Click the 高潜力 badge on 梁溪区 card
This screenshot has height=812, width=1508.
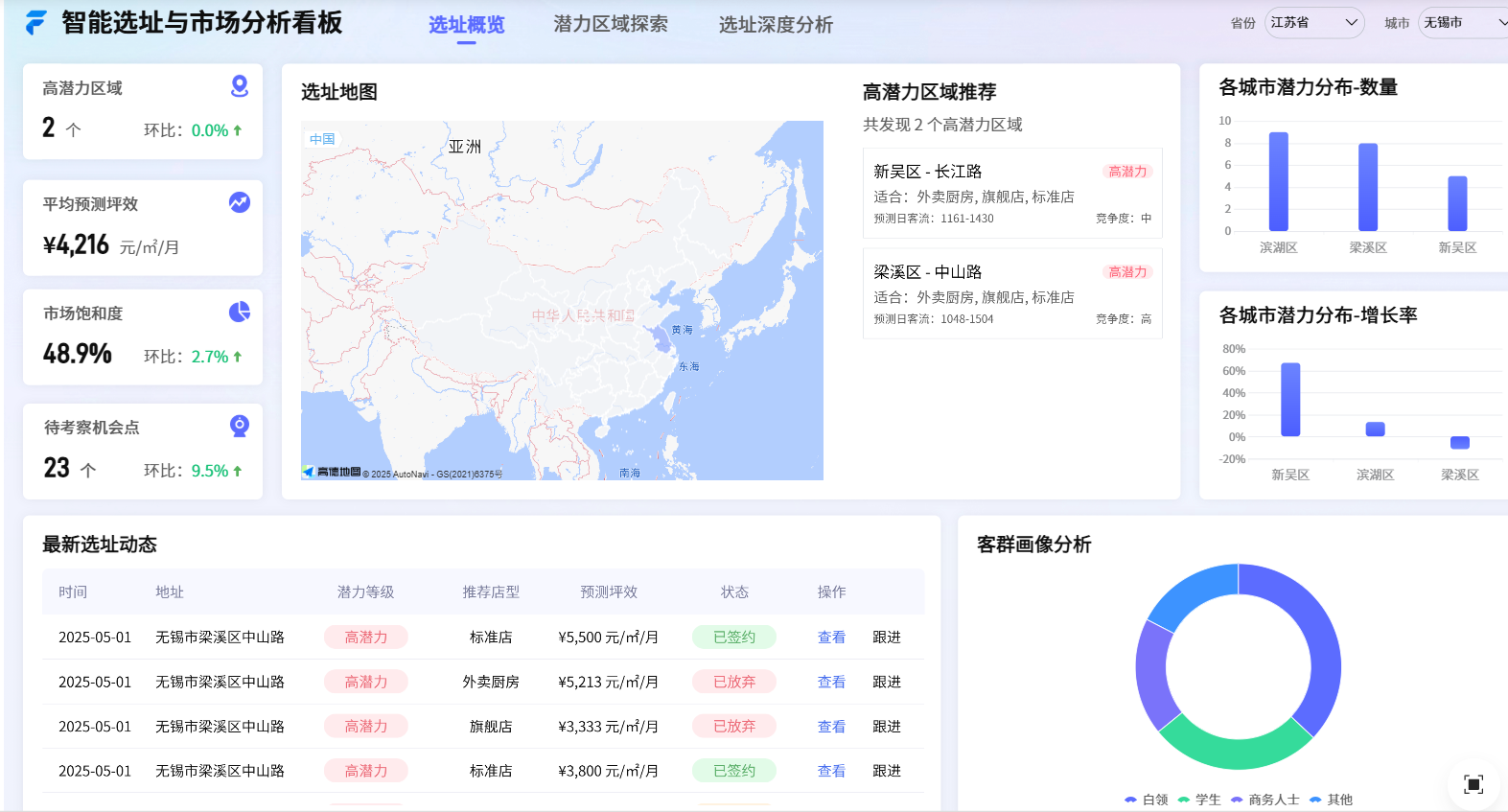(x=1127, y=272)
